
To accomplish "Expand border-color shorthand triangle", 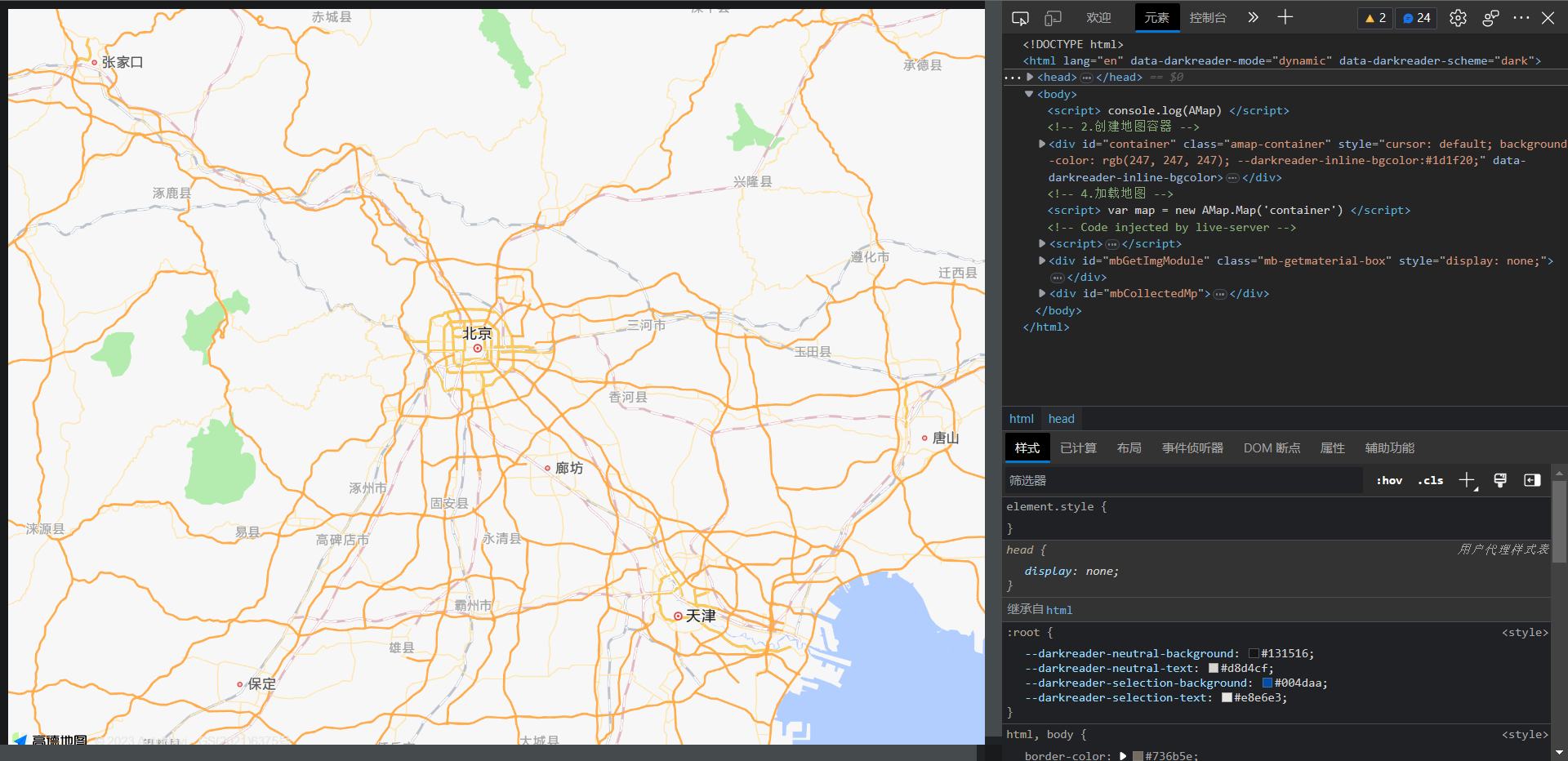I will point(1123,756).
